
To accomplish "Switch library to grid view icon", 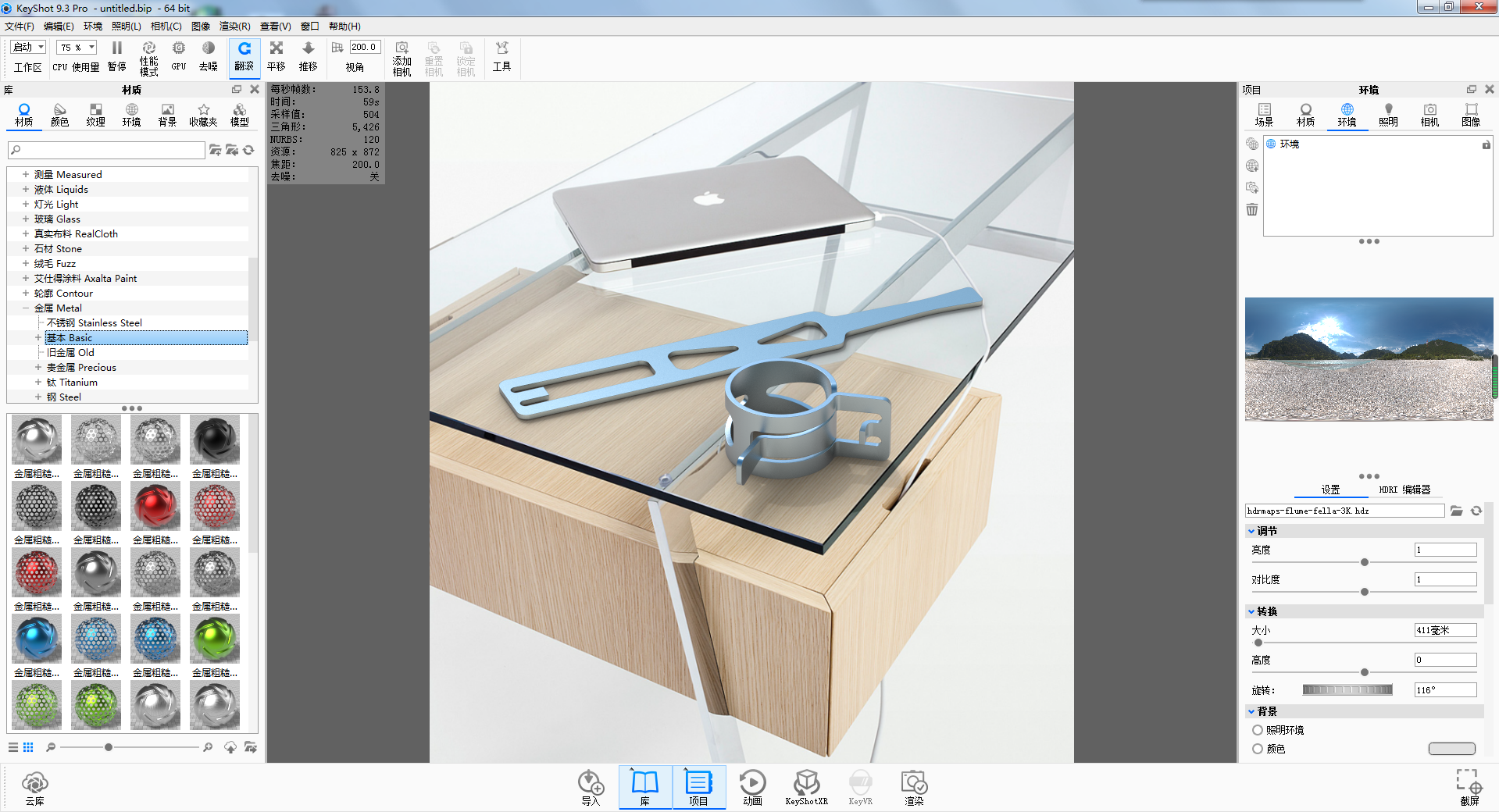I will click(28, 747).
